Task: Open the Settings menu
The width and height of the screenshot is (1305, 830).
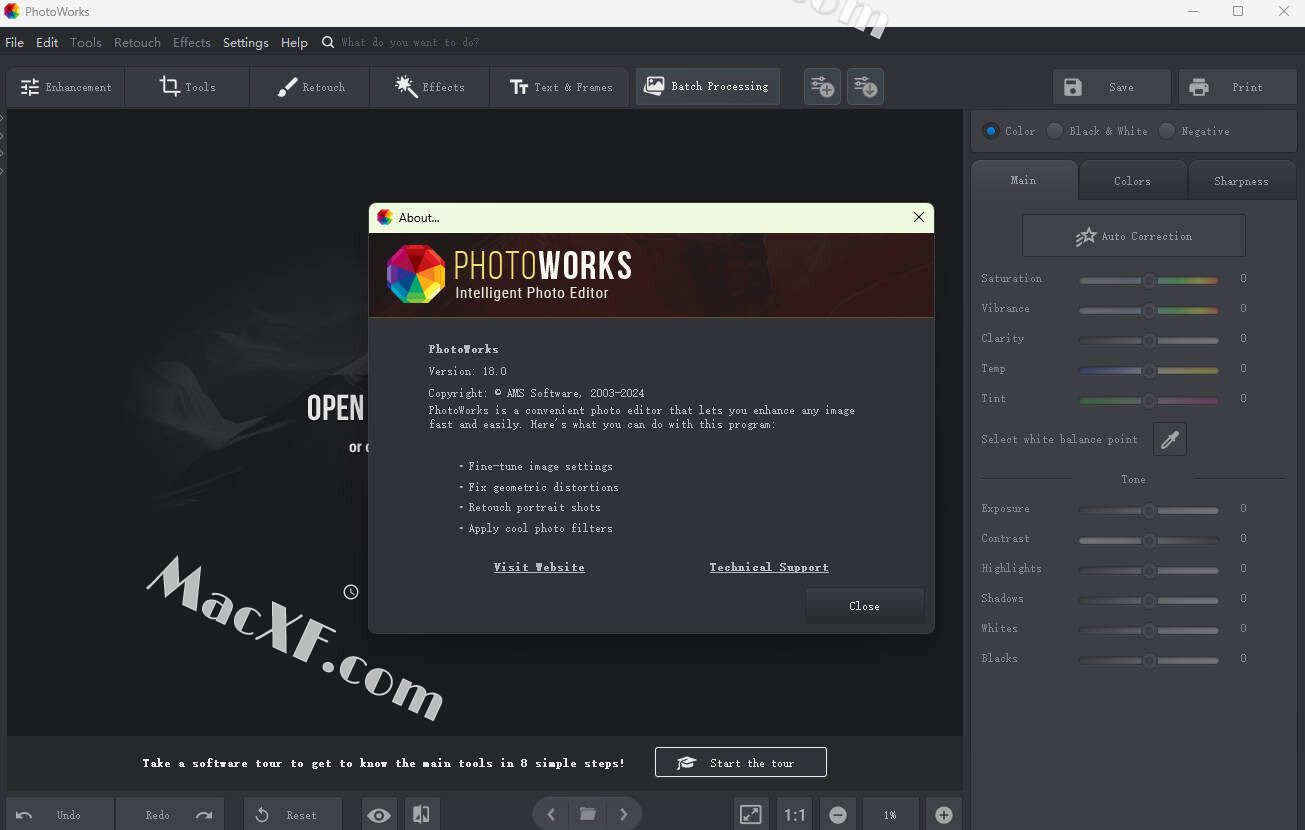Action: click(245, 42)
